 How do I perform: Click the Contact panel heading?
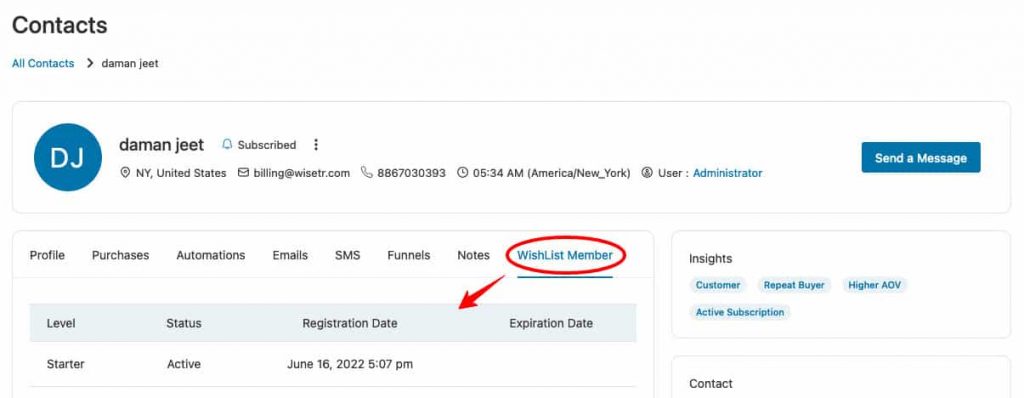coord(711,384)
